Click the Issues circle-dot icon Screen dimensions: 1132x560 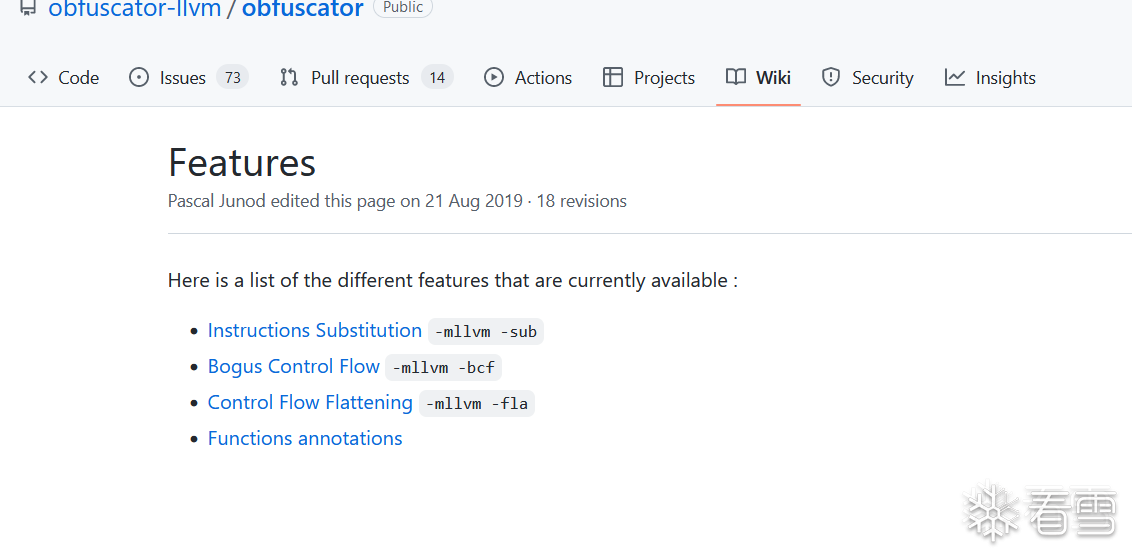coord(139,78)
